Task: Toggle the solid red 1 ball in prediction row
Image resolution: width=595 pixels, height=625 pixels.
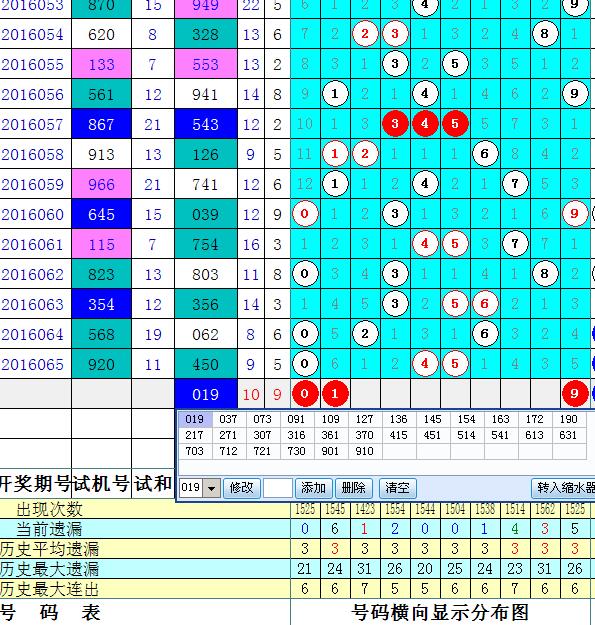Action: (x=335, y=394)
